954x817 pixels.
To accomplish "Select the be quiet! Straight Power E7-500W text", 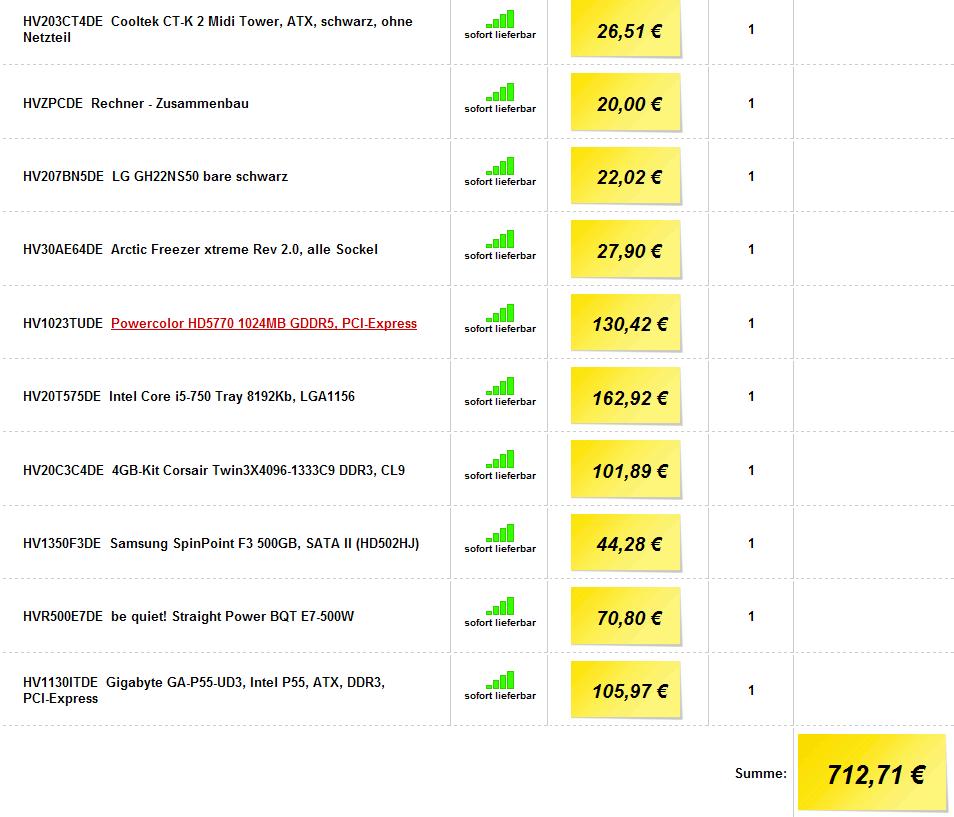I will tap(232, 616).
